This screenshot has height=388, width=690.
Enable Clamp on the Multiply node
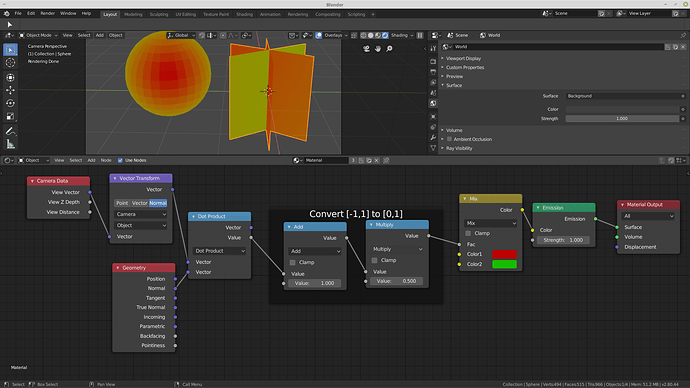pyautogui.click(x=374, y=260)
